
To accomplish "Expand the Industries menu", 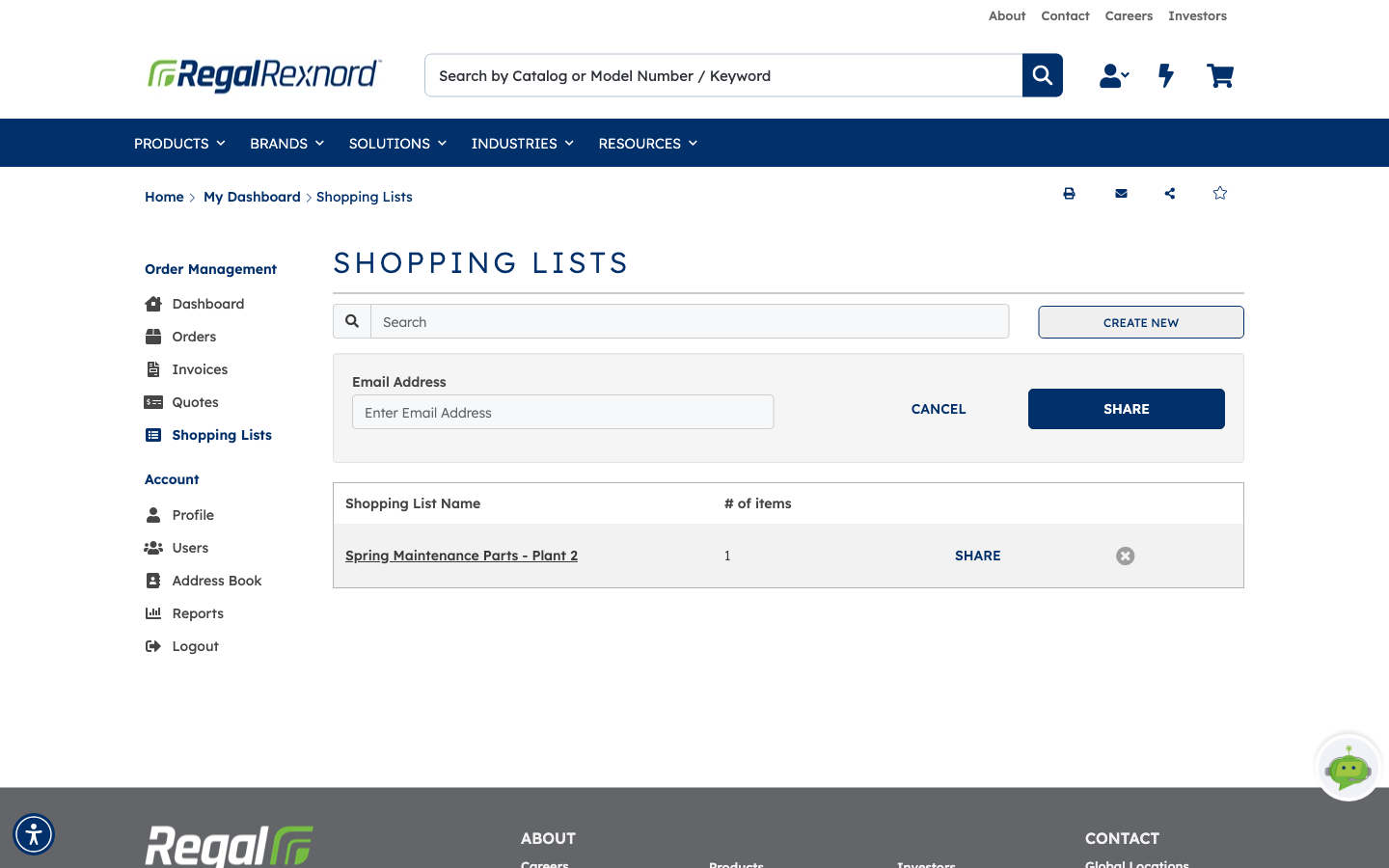I will pos(523,144).
